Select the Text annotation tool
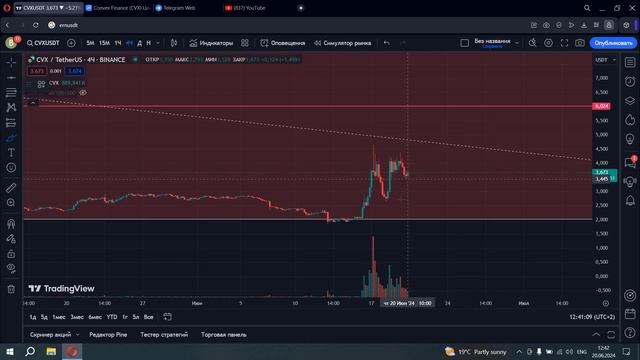Screen dimensions: 640x360 coord(11,153)
